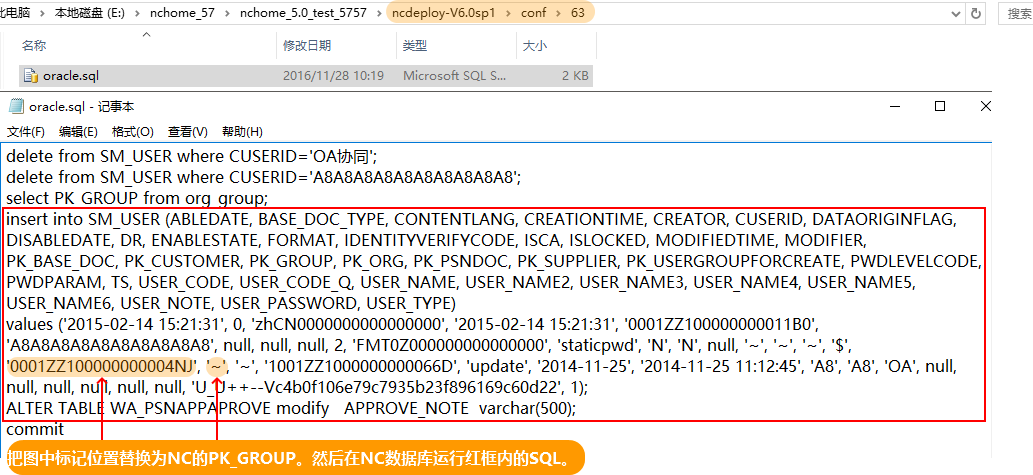
Task: Minimize the Notepad window
Action: [x=893, y=106]
